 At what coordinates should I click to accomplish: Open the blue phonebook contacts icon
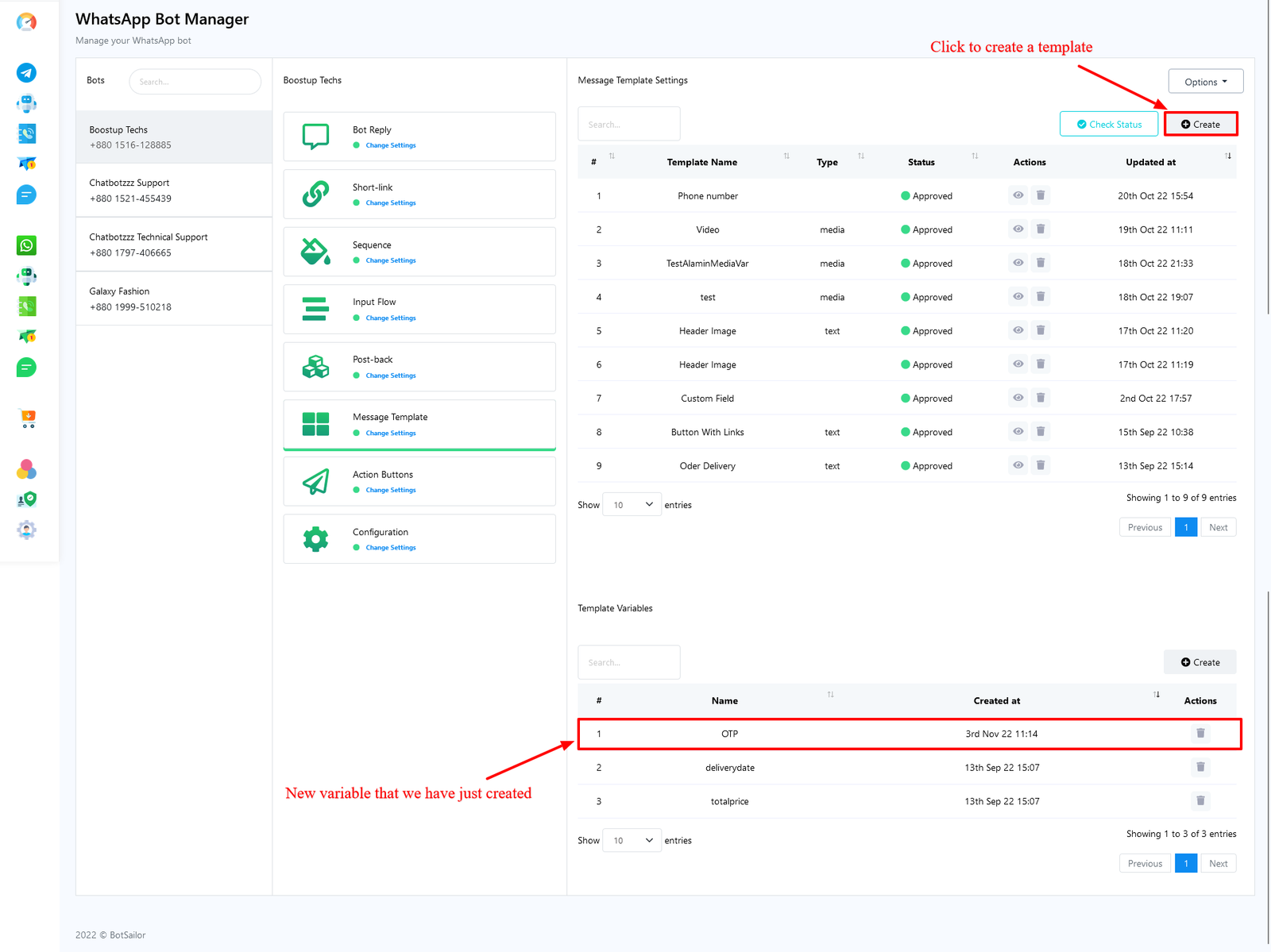point(27,133)
